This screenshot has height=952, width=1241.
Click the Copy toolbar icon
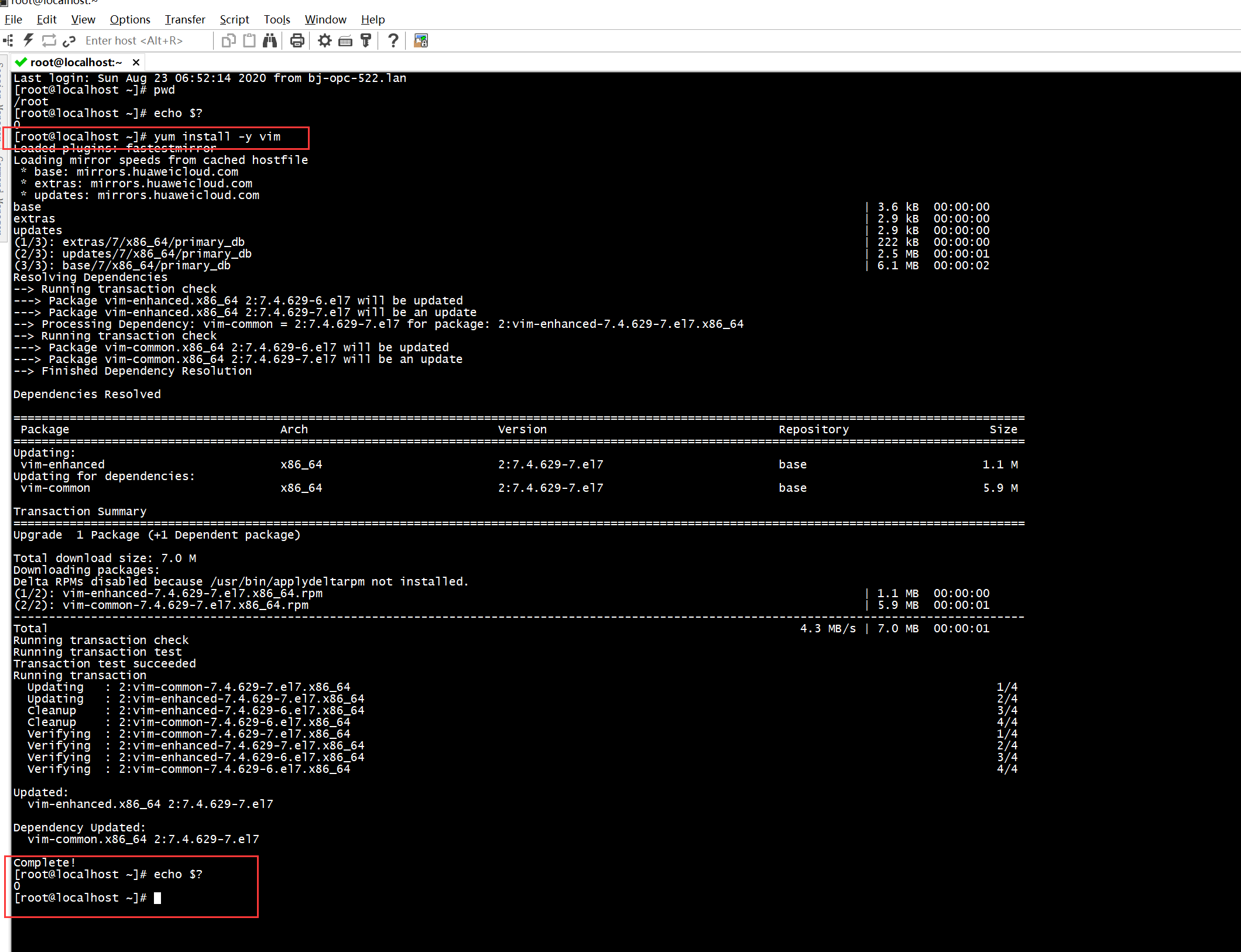pyautogui.click(x=228, y=40)
